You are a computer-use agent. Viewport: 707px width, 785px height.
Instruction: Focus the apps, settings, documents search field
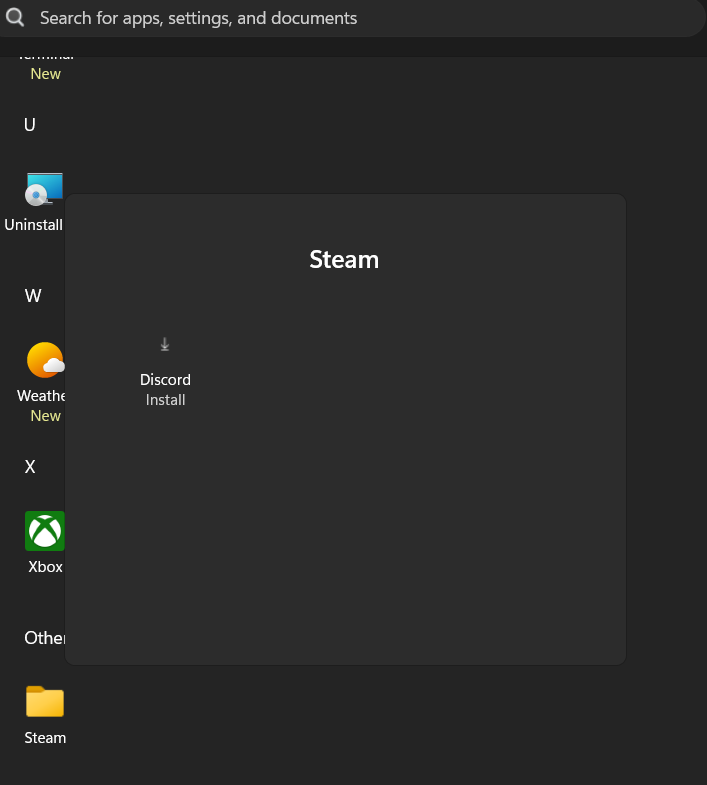point(350,18)
